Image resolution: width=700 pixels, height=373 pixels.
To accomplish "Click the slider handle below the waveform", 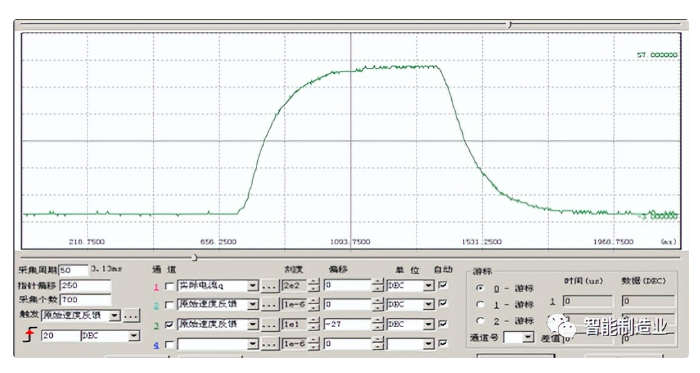I will [195, 257].
